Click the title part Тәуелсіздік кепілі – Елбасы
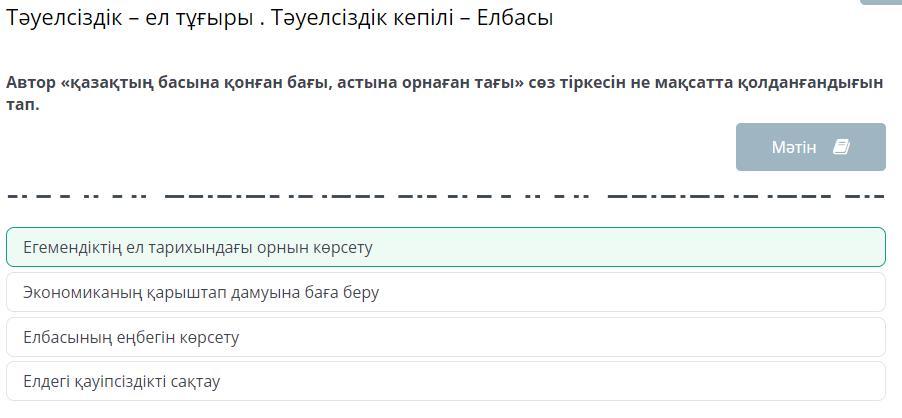This screenshot has height=418, width=902. point(412,18)
